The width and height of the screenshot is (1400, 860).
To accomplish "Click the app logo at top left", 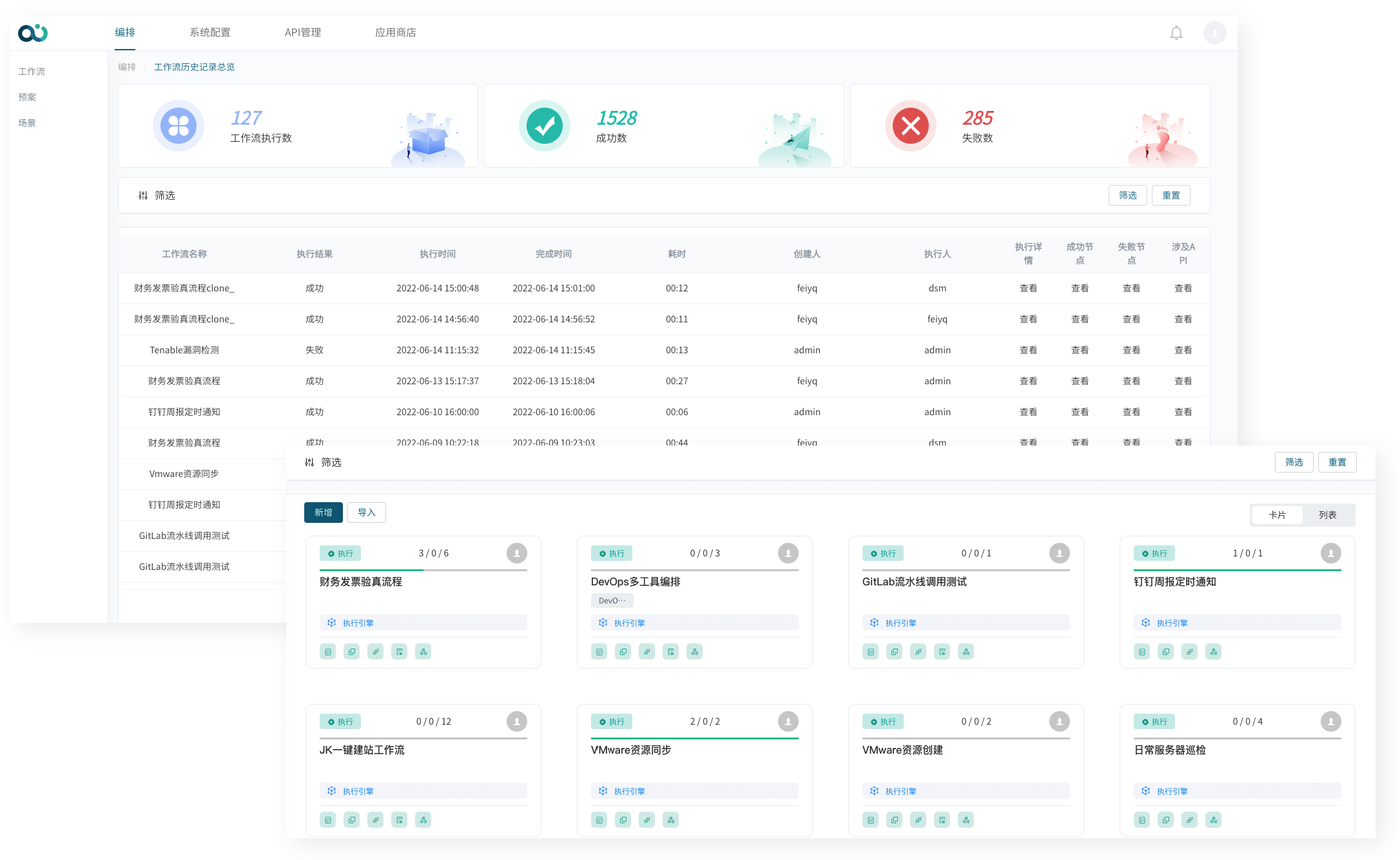I will 33,33.
